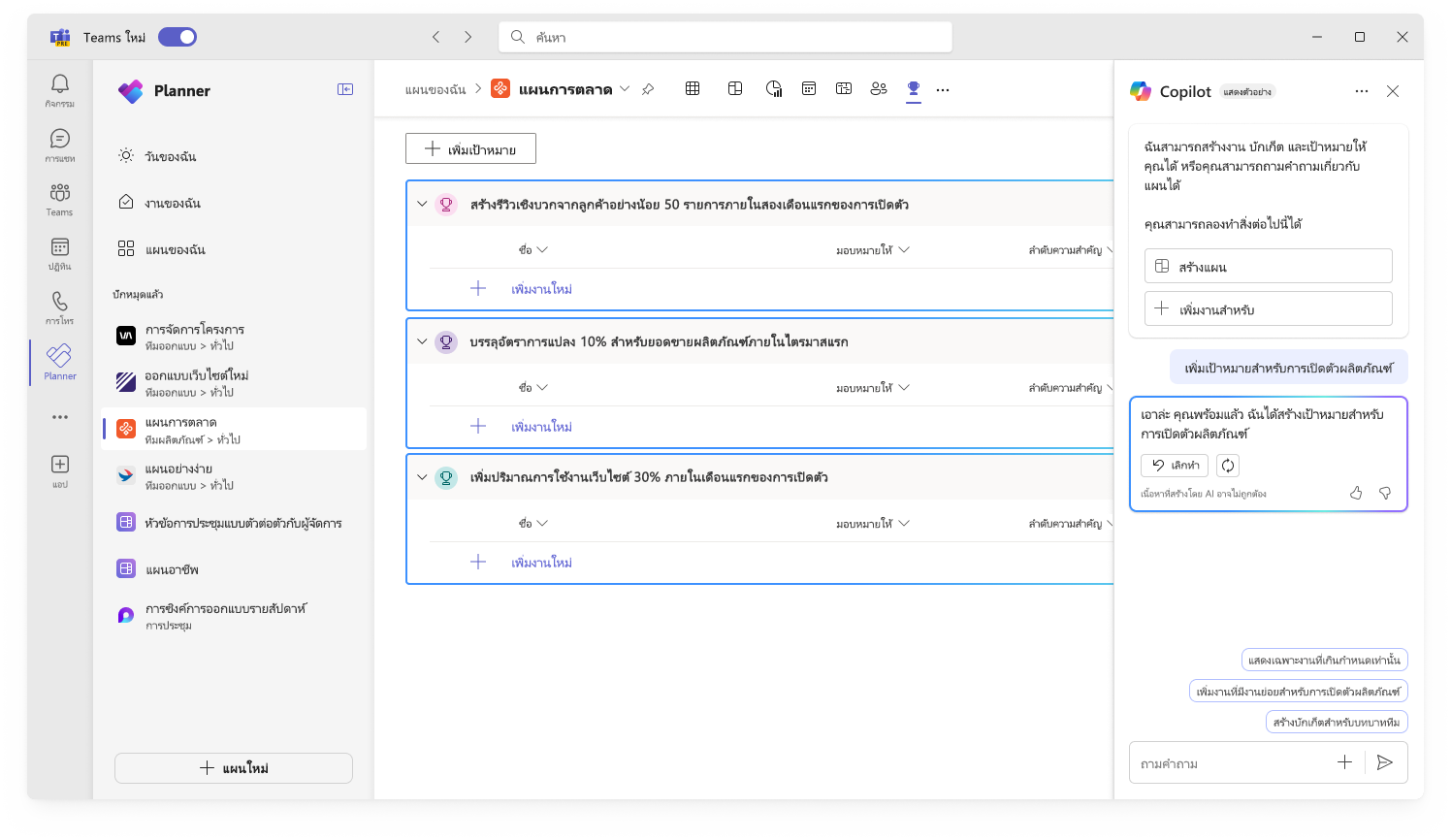This screenshot has width=1451, height=840.
Task: Give thumbs up to Copilot response
Action: pos(1356,494)
